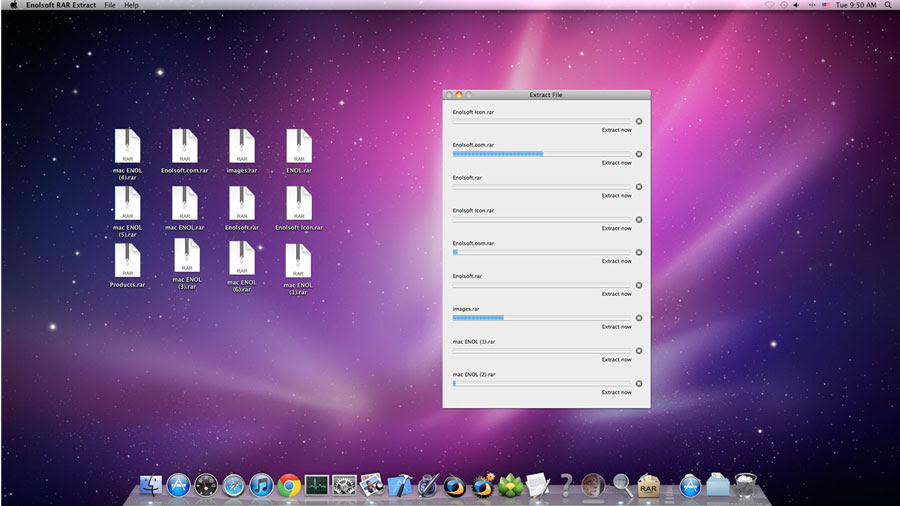The width and height of the screenshot is (900, 506).
Task: Launch Google Chrome from the Dock
Action: click(289, 487)
